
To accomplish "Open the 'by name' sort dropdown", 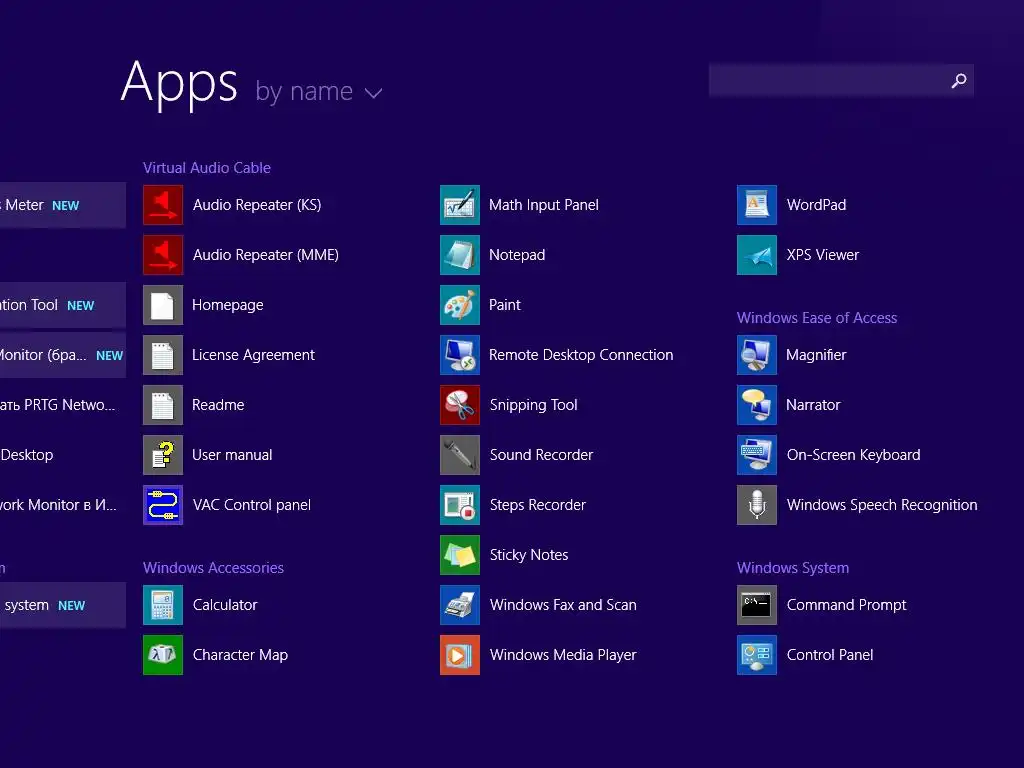I will [318, 91].
